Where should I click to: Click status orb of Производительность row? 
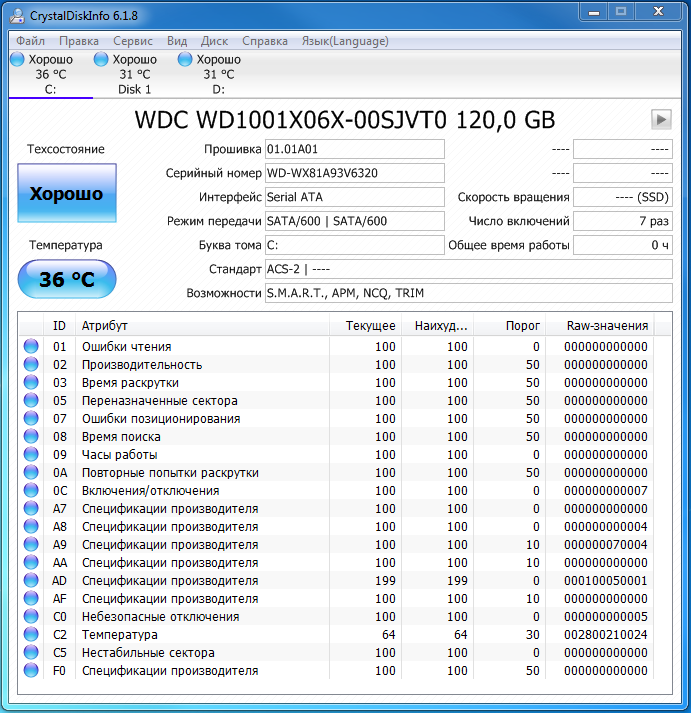31,364
